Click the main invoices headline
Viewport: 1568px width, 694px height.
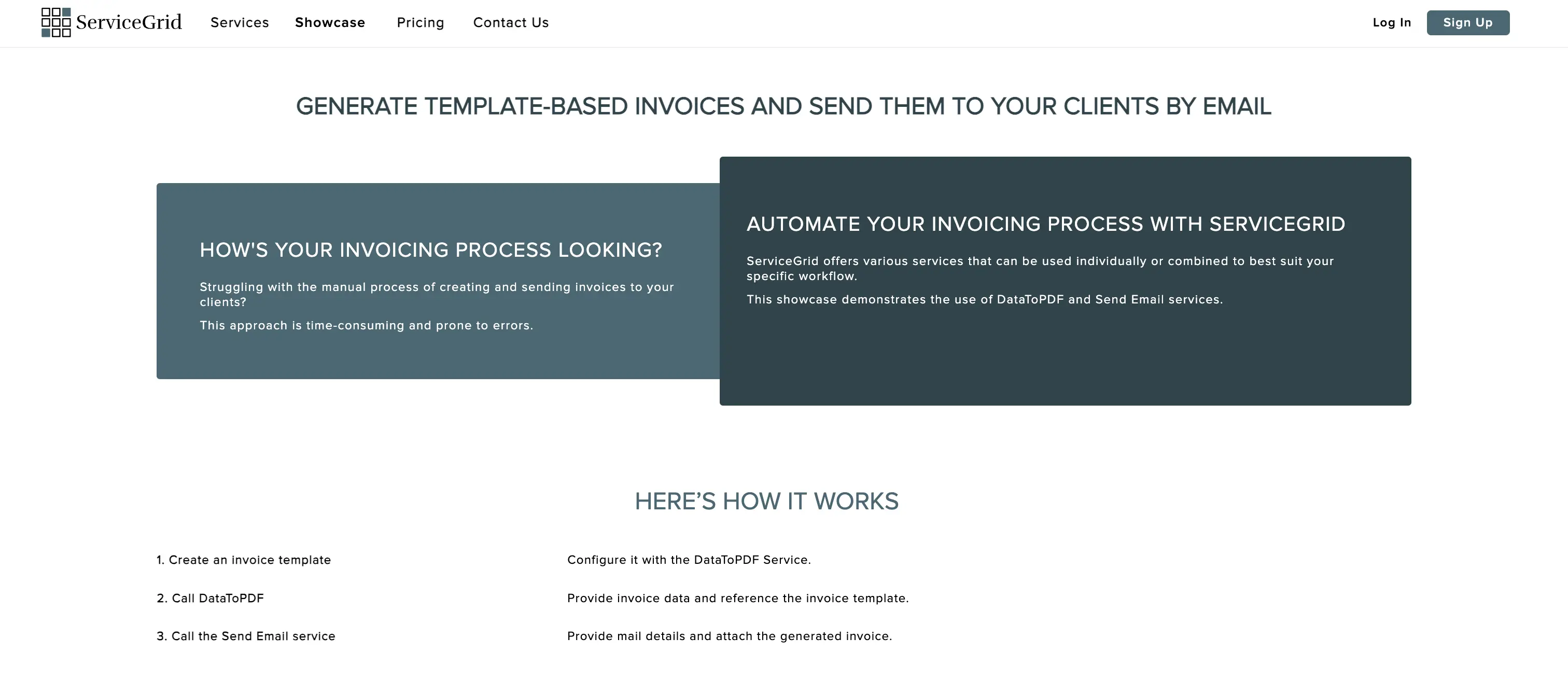click(783, 106)
